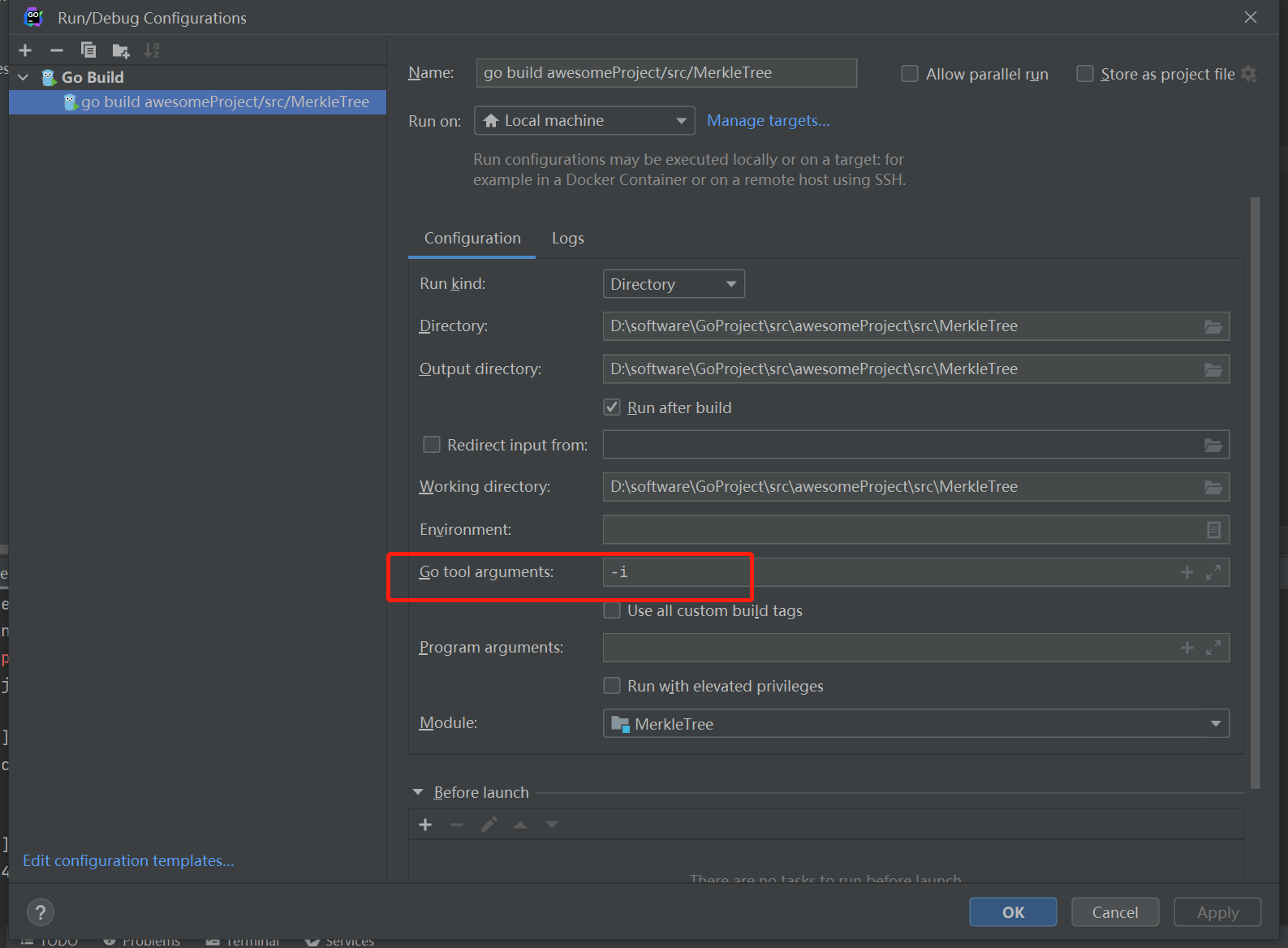Create a new configuration folder

tap(121, 51)
